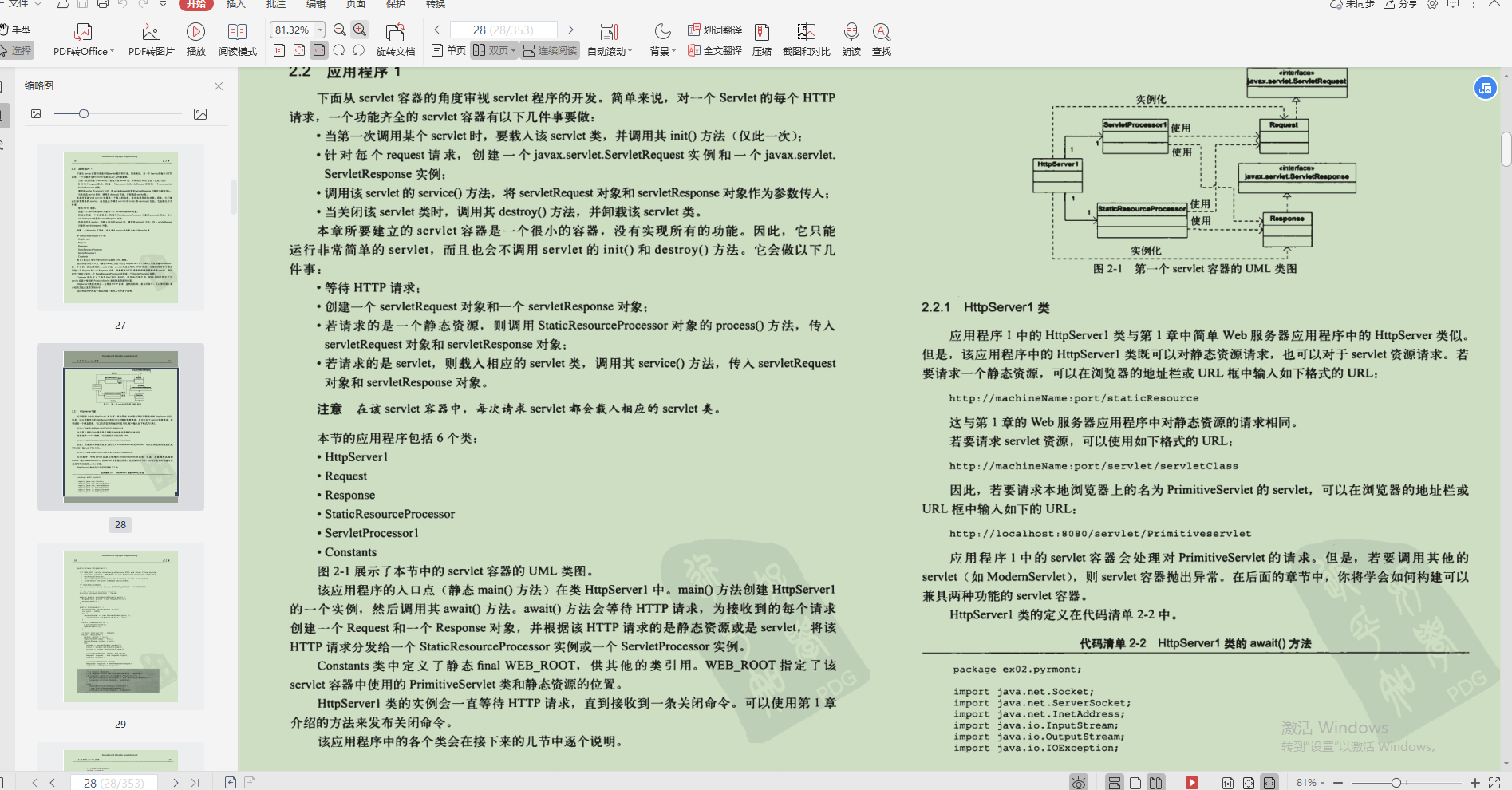Toggle single-page layout icon in status bar
The image size is (1512, 790).
(x=1135, y=783)
